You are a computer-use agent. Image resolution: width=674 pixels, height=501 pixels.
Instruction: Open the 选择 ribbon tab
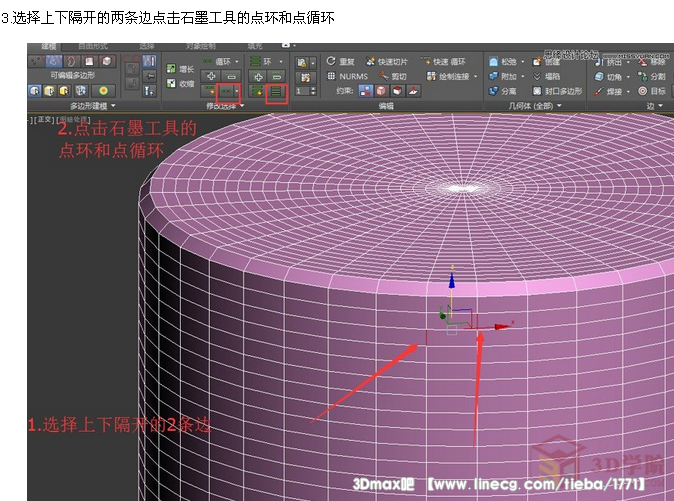pos(147,46)
